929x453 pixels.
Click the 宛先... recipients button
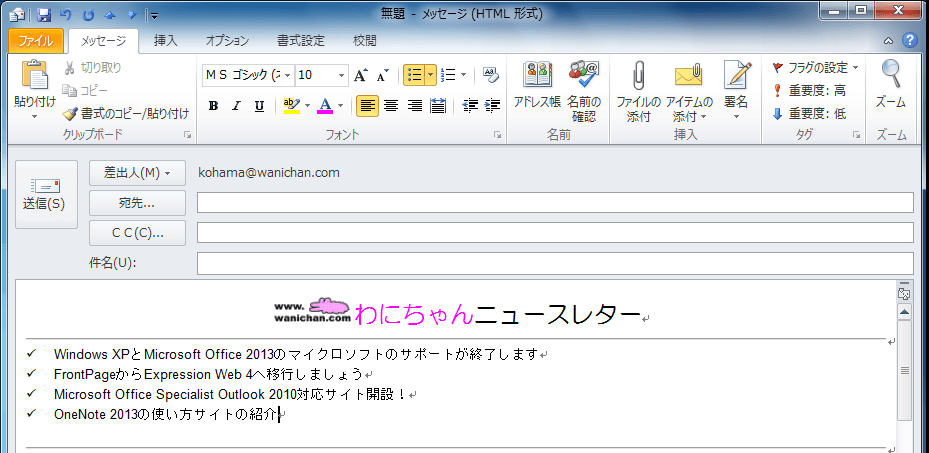click(x=137, y=203)
